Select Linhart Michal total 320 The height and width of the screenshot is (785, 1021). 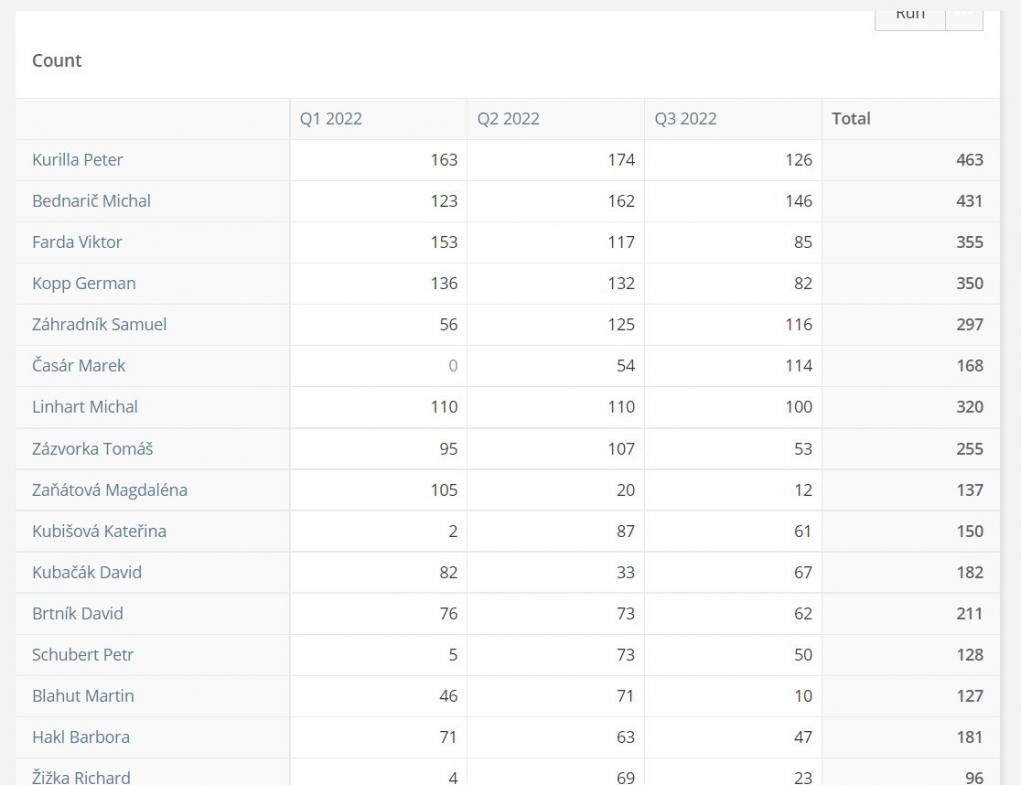pos(970,407)
